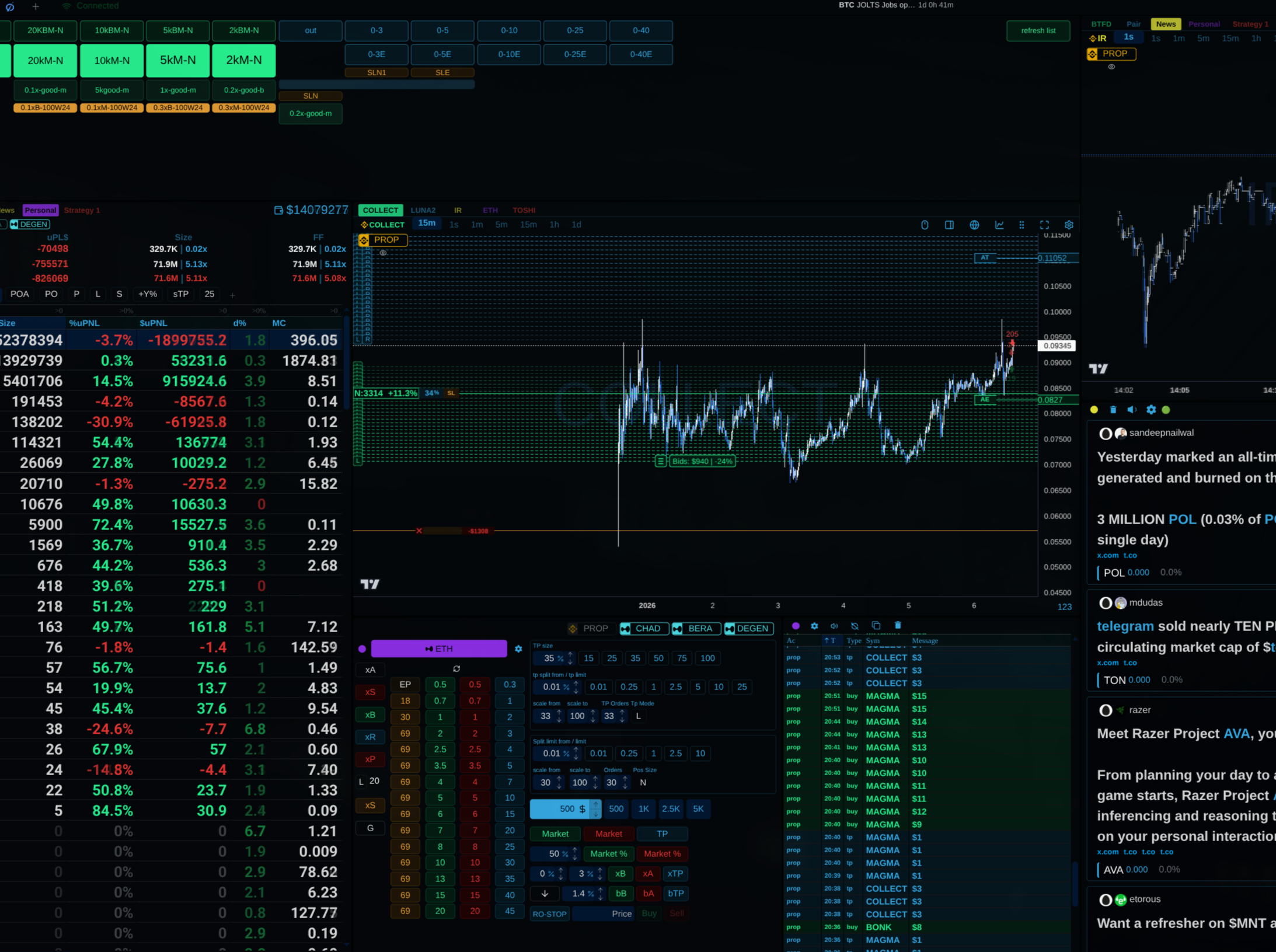Click the plus icon after the 25 filter
Viewport: 1276px width, 952px height.
(232, 295)
